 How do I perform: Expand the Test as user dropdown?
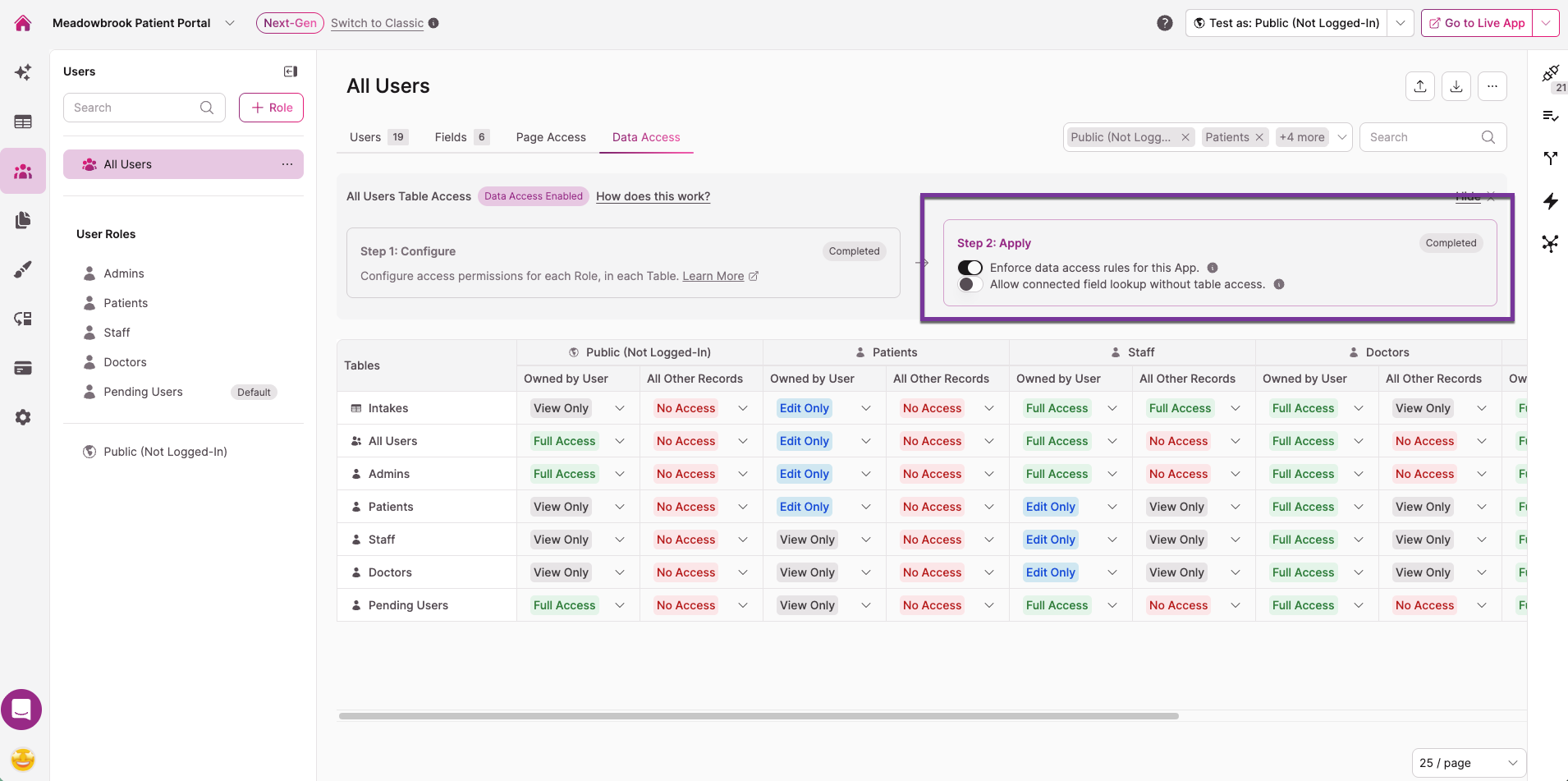tap(1400, 23)
